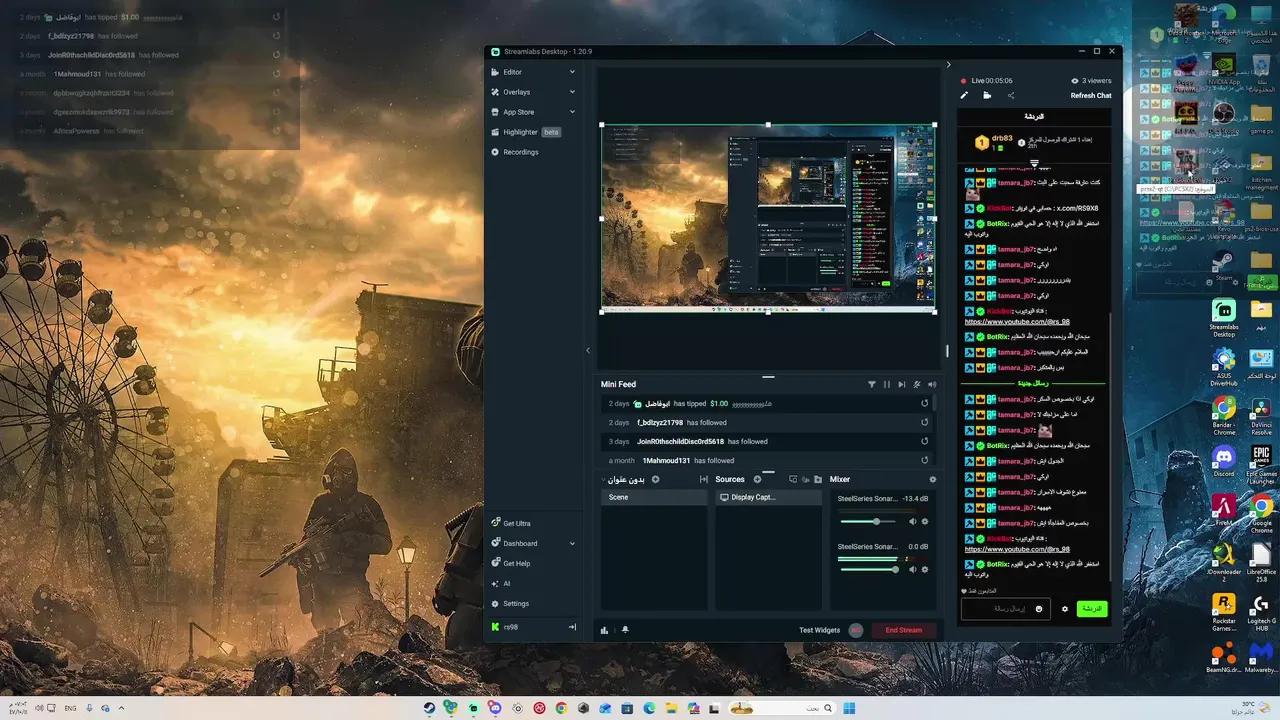Replay the $1.00 tip alert
This screenshot has height=720, width=1280.
(x=924, y=403)
